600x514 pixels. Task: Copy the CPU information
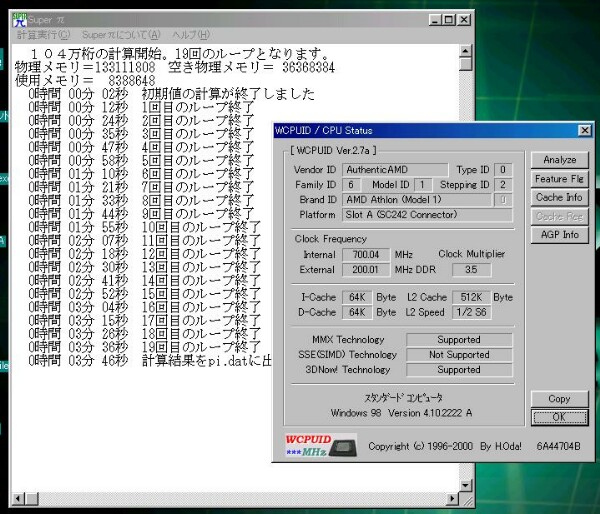(559, 398)
